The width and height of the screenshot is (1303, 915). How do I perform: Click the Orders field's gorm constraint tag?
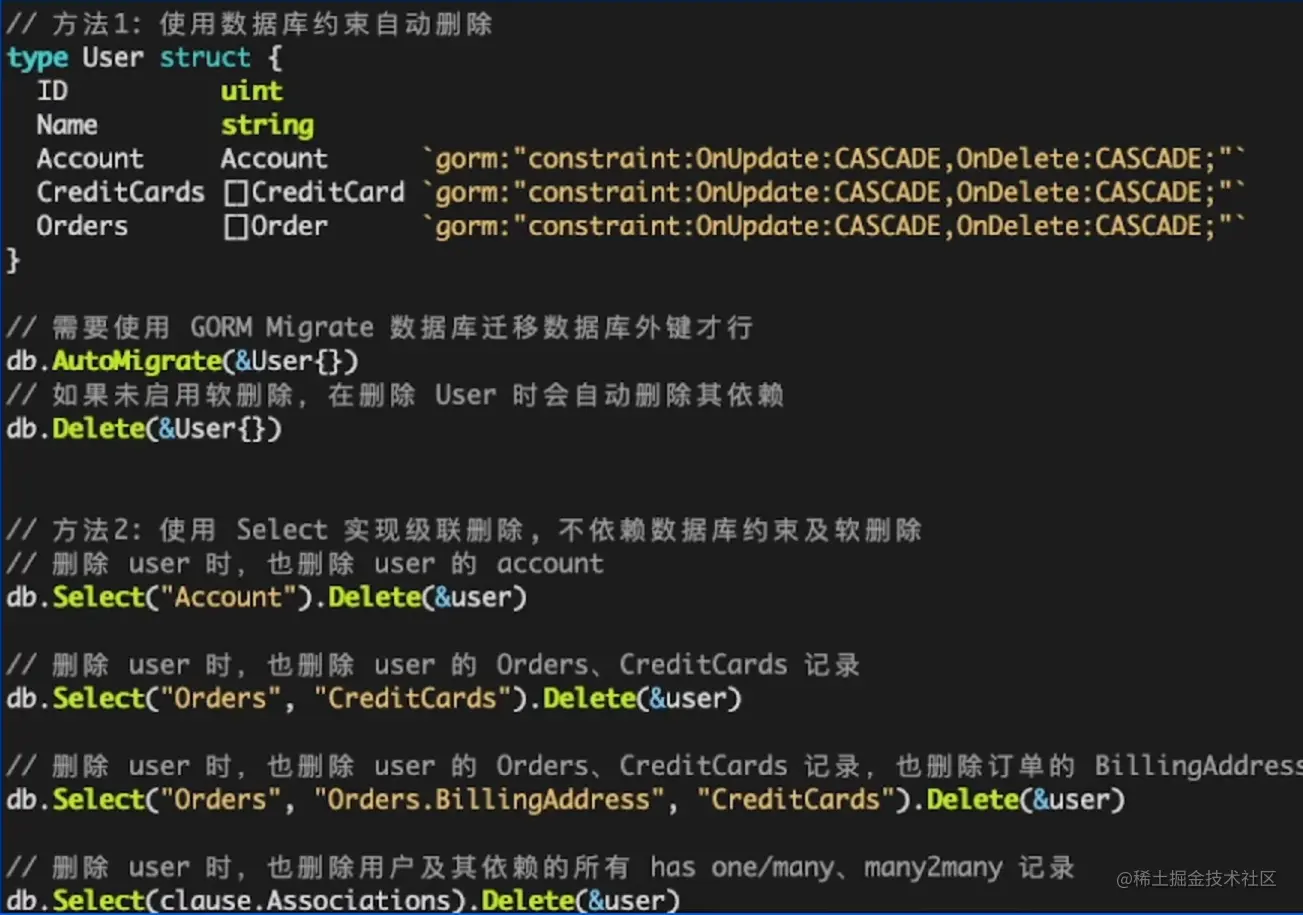[835, 226]
